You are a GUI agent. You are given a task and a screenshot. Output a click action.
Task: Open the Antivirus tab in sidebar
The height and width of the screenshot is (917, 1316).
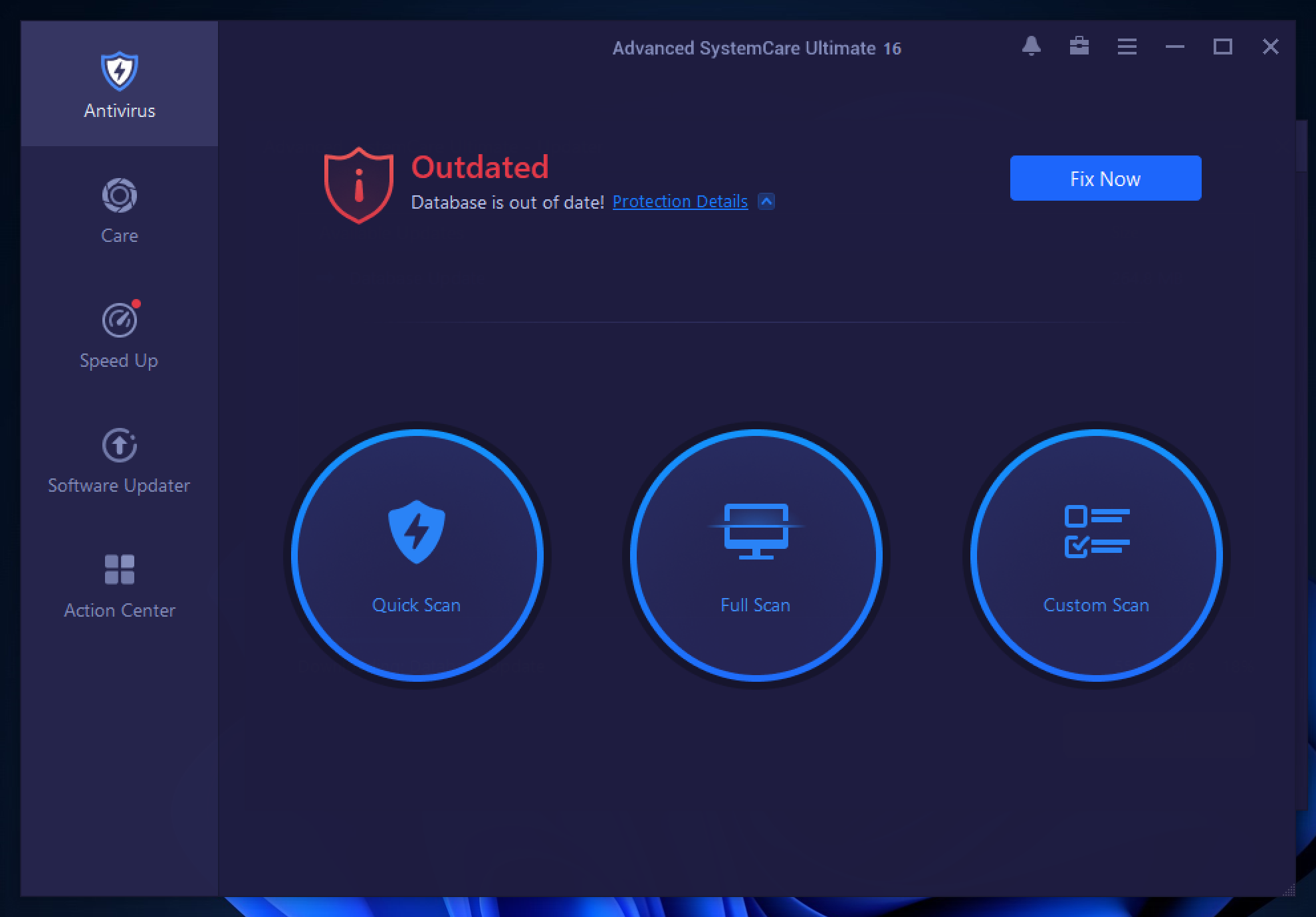[x=120, y=84]
